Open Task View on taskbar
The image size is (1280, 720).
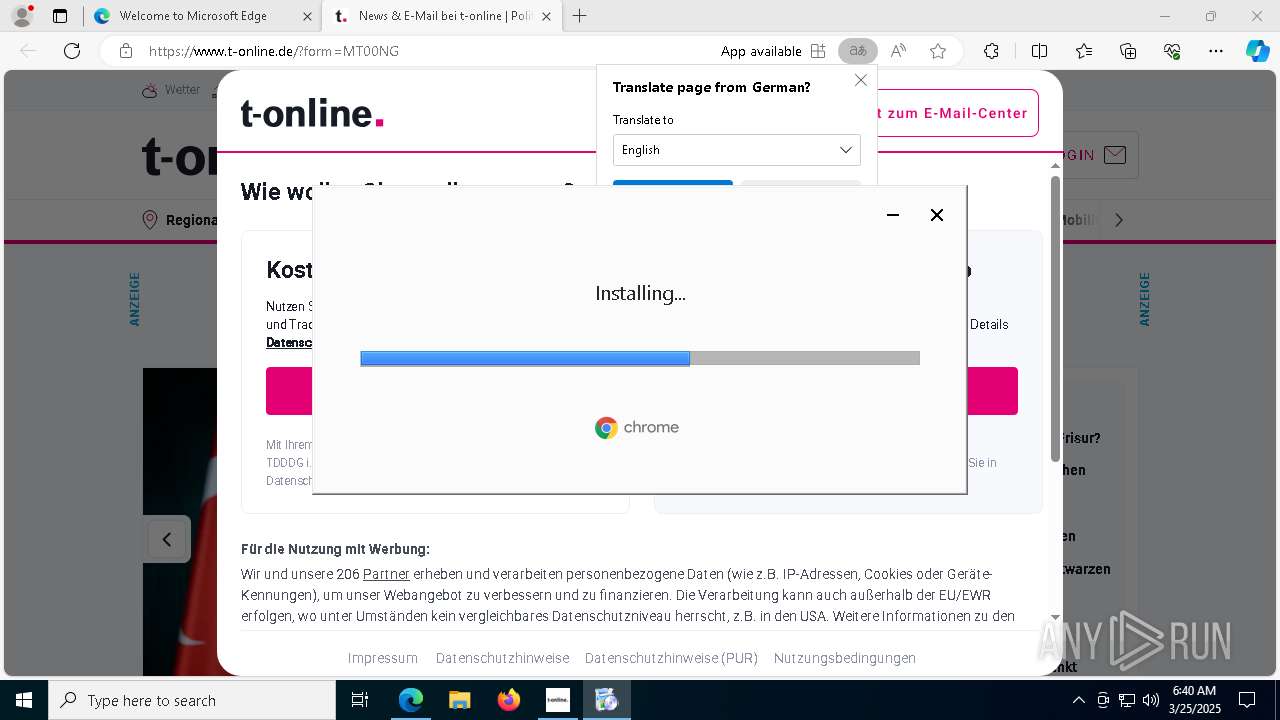point(361,700)
